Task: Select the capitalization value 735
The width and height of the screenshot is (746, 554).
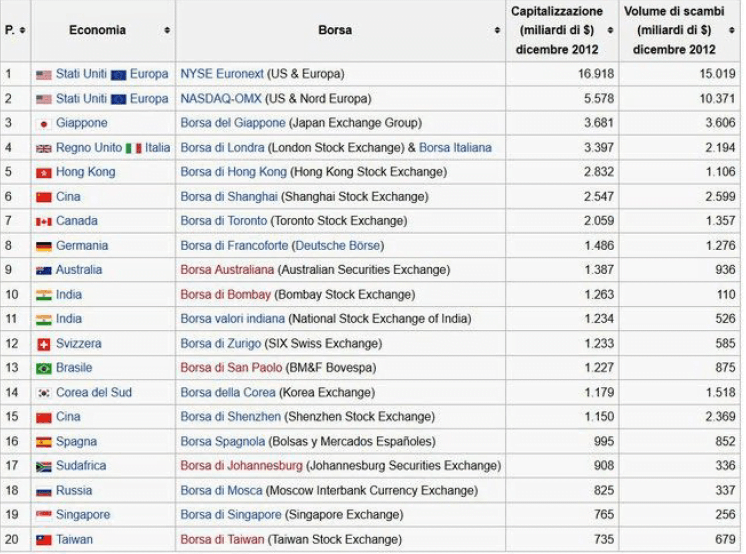Action: [604, 540]
